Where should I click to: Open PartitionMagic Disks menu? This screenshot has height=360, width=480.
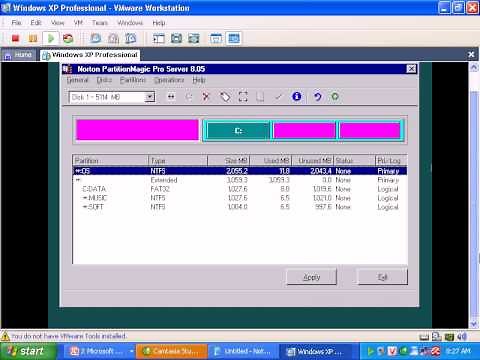tap(104, 80)
